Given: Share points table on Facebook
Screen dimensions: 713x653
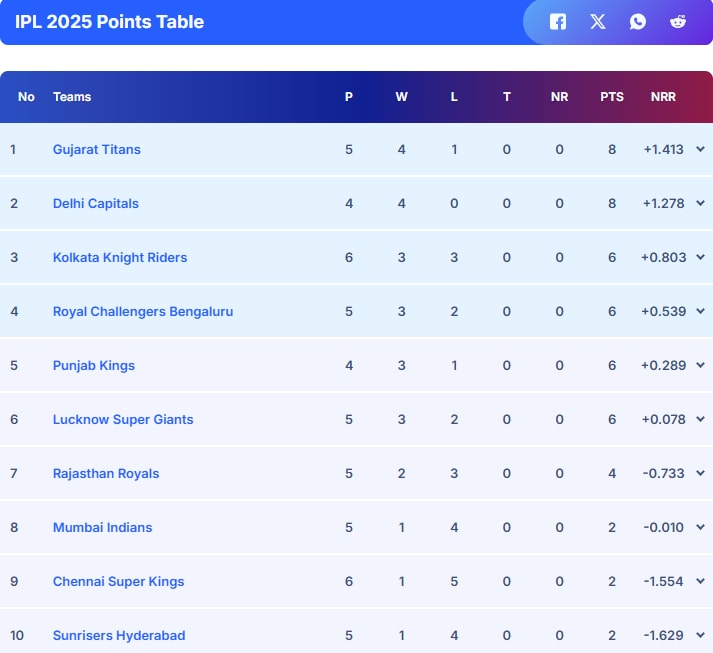Looking at the screenshot, I should click(558, 22).
